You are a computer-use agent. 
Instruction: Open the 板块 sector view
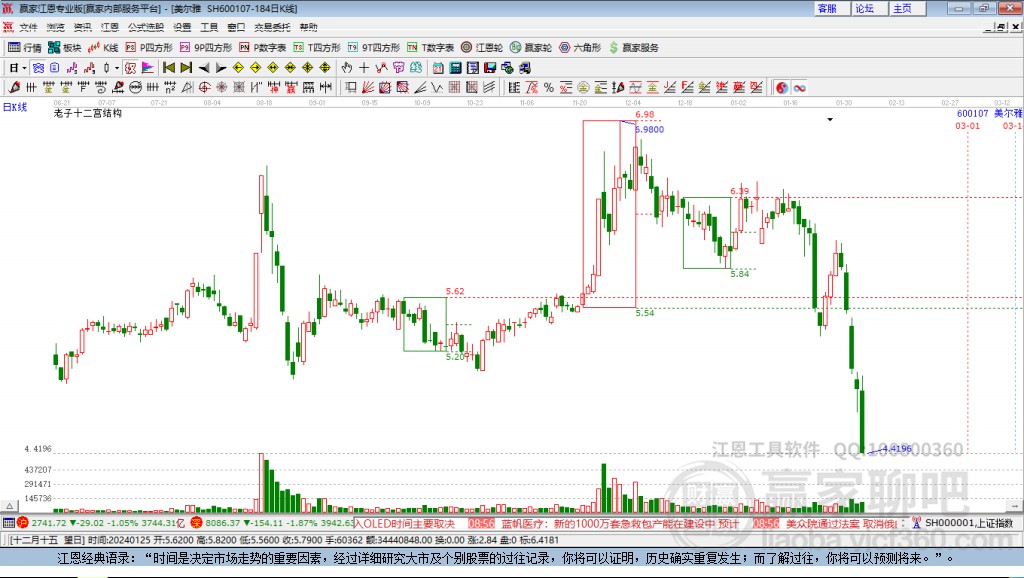tap(65, 48)
